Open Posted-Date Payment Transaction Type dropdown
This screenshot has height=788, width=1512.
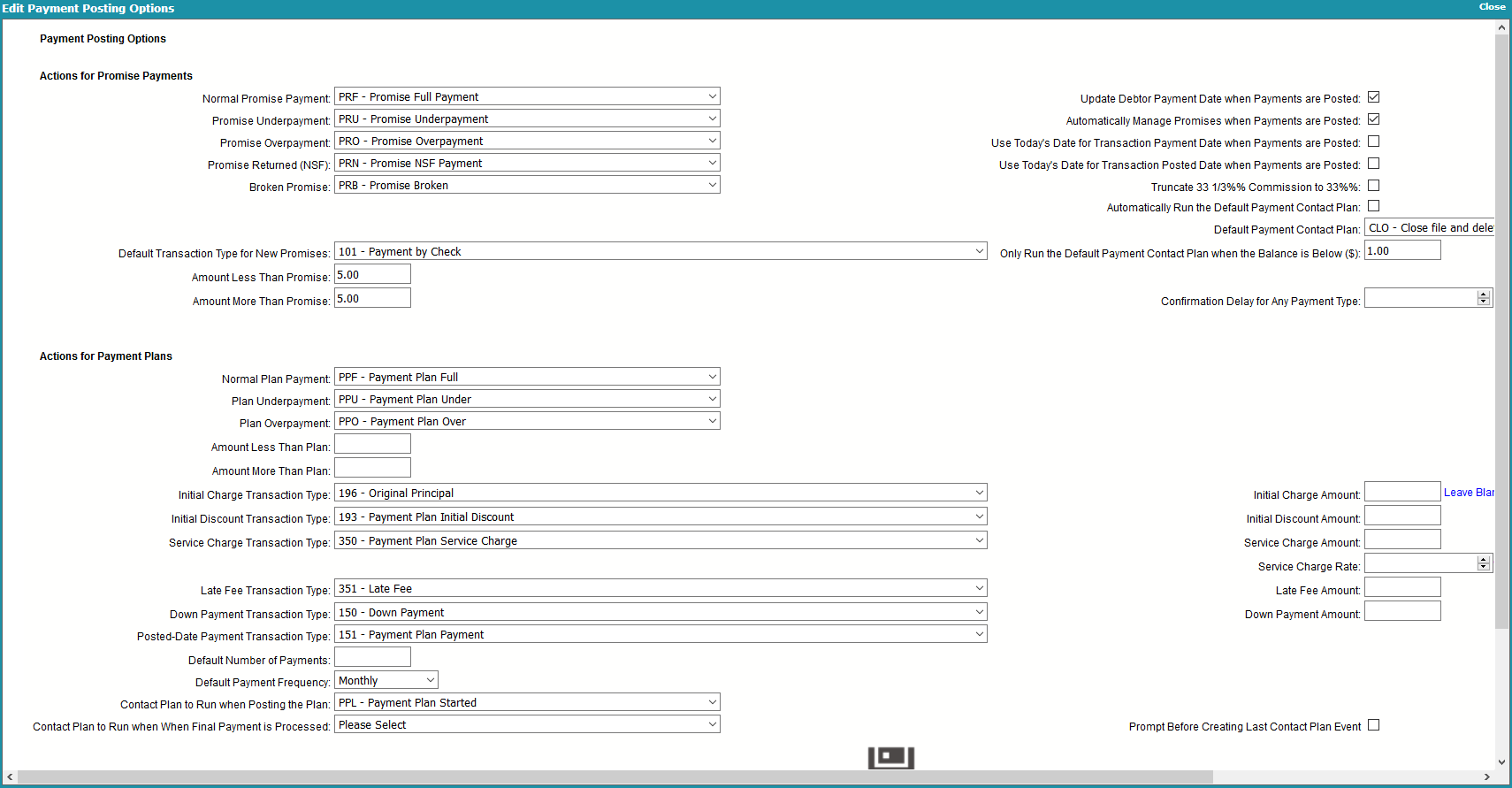[661, 634]
